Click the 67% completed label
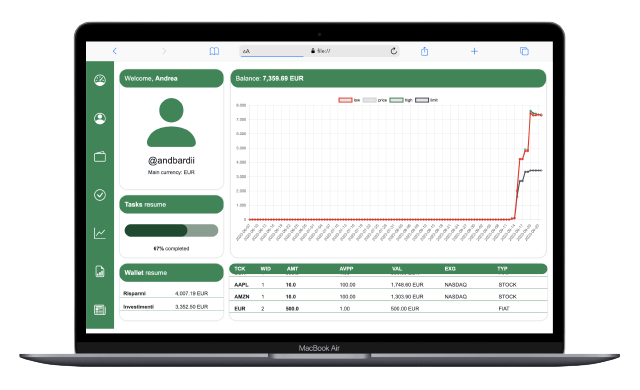The width and height of the screenshot is (640, 390). (x=171, y=248)
